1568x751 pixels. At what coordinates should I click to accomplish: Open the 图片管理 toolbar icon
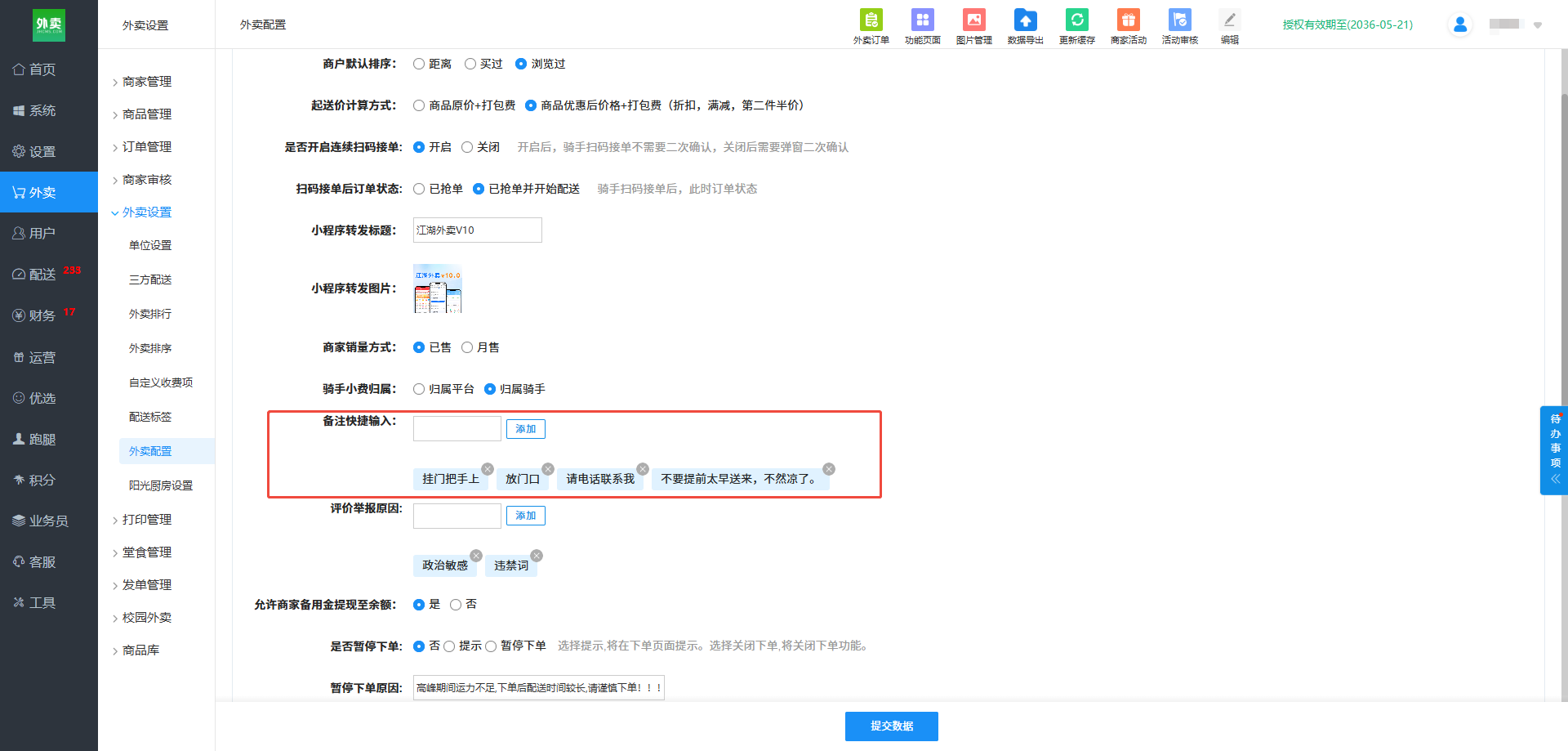973,20
